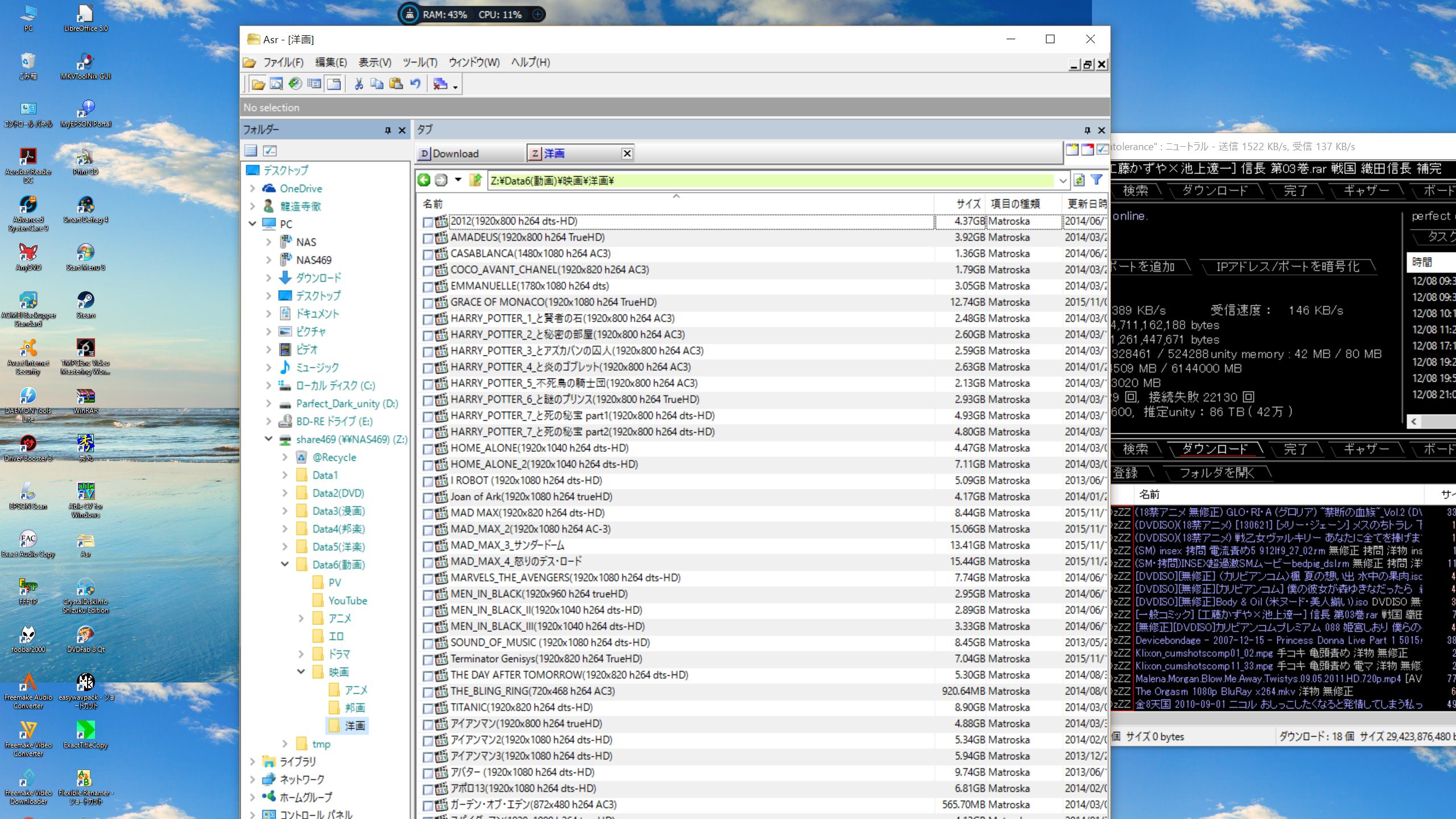The height and width of the screenshot is (819, 1456).
Task: Click the green globe toolbar icon in Asr
Action: [x=295, y=84]
